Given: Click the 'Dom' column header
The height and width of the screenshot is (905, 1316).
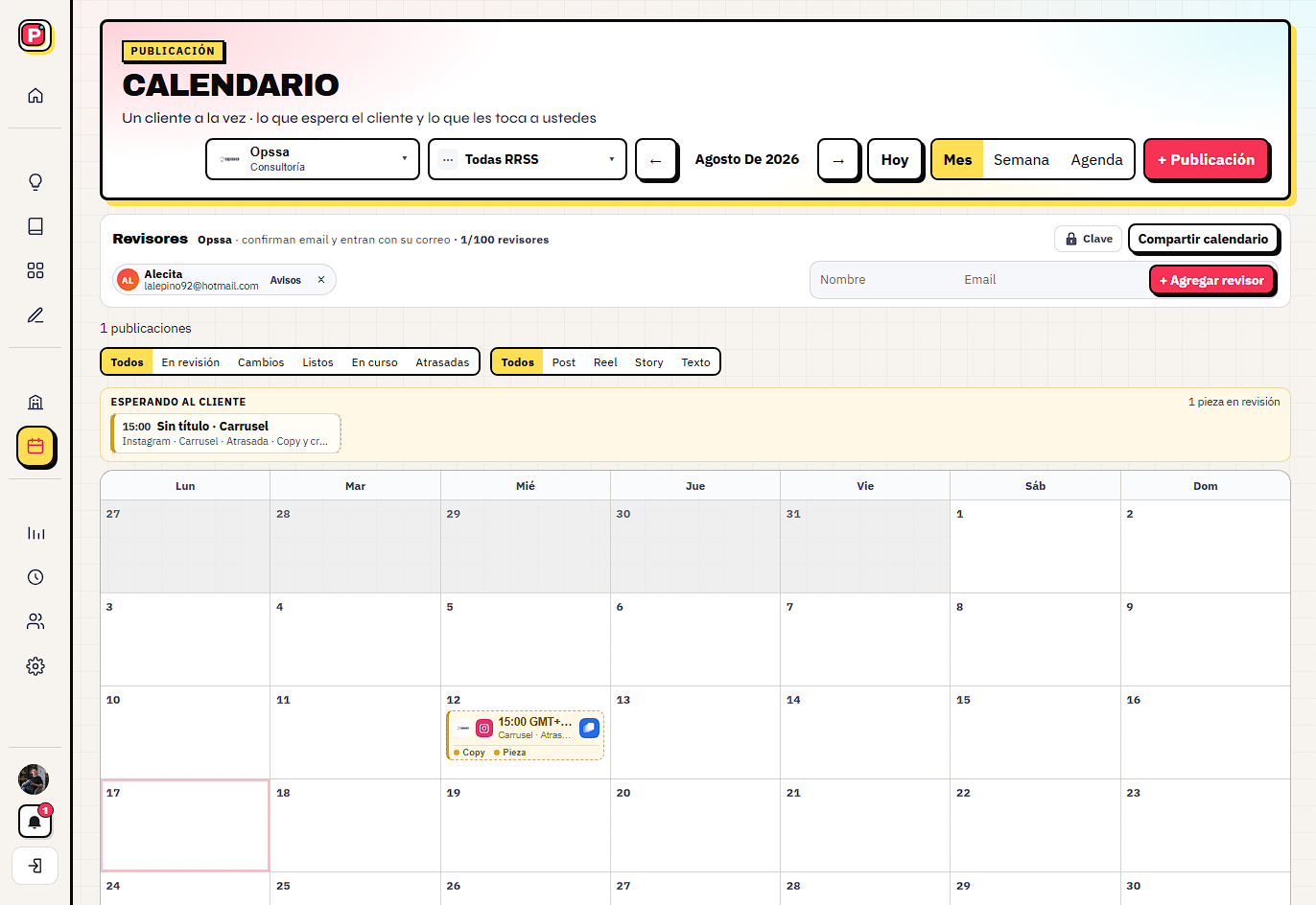Looking at the screenshot, I should 1206,486.
